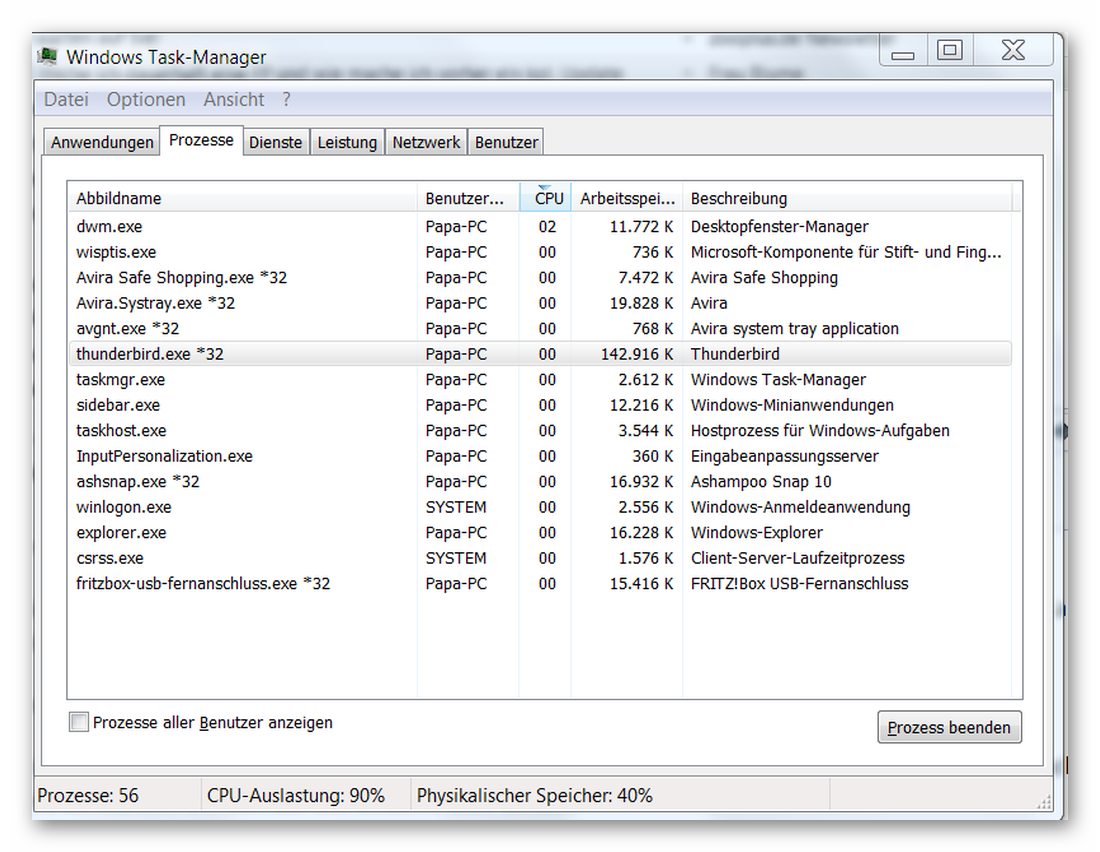Select fritzbox-usb-fernanschluss.exe *32 row

540,583
